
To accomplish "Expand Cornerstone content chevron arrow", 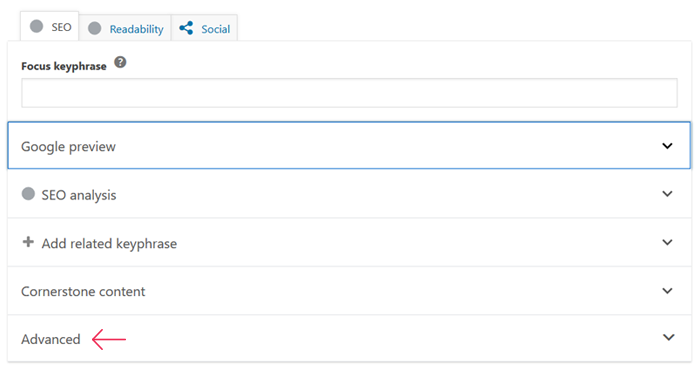I will coord(667,291).
